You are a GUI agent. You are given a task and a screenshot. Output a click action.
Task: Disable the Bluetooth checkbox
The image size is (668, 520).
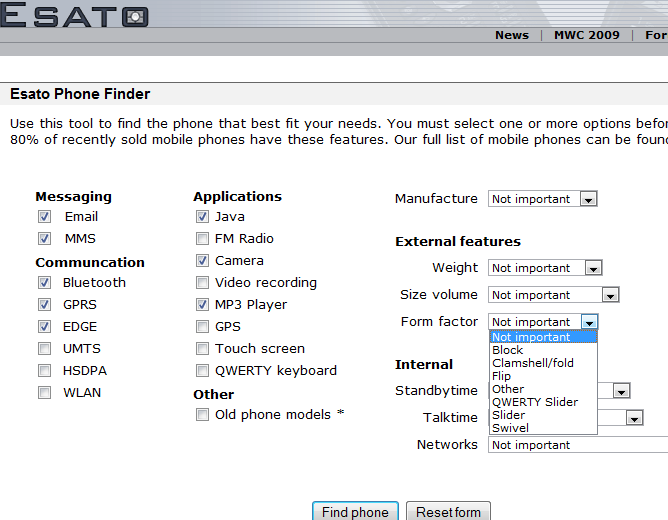(x=44, y=283)
